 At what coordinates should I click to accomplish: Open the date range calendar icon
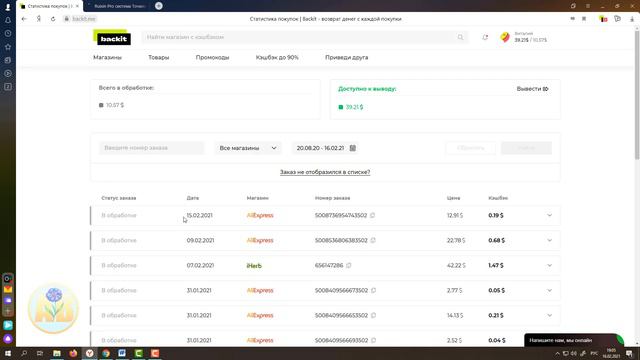click(x=353, y=148)
